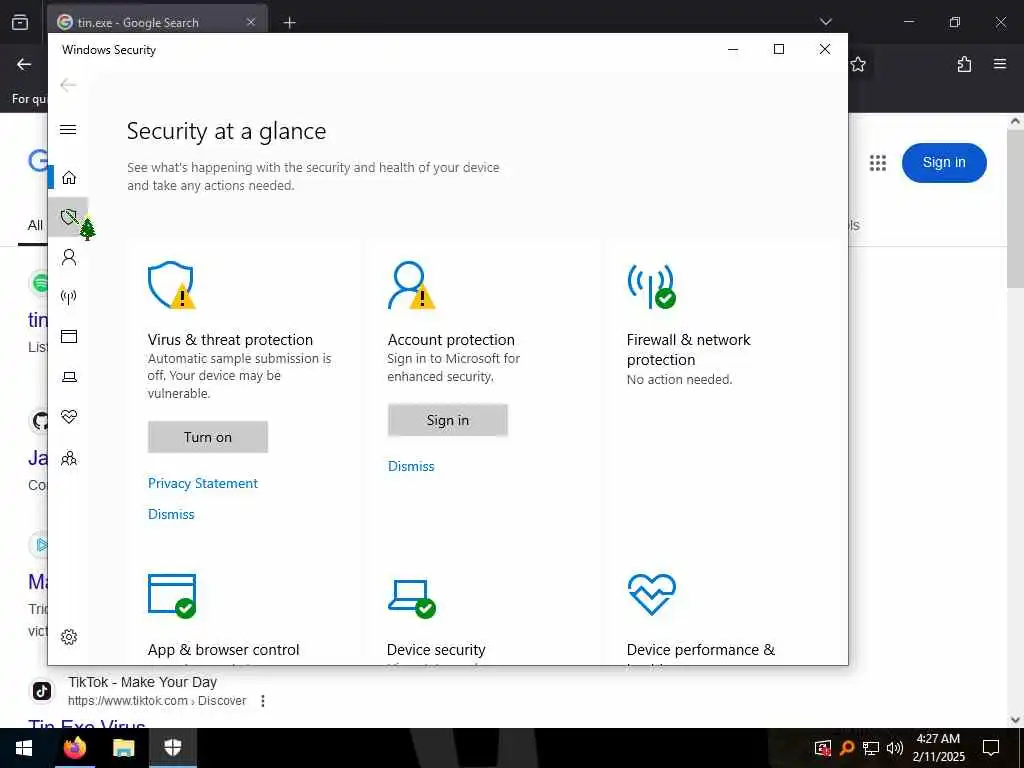The height and width of the screenshot is (768, 1024).
Task: Open the Windows Security hamburger menu
Action: pyautogui.click(x=68, y=129)
